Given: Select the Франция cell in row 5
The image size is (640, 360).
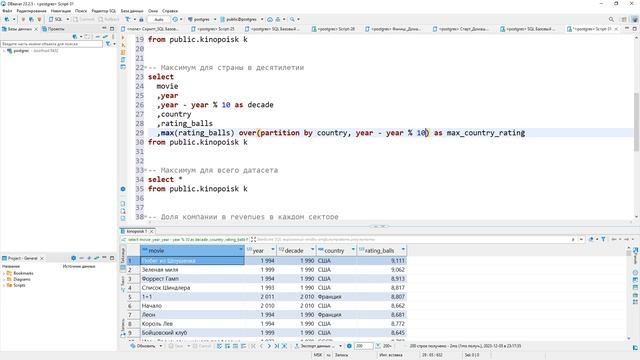Looking at the screenshot, I should 337,297.
